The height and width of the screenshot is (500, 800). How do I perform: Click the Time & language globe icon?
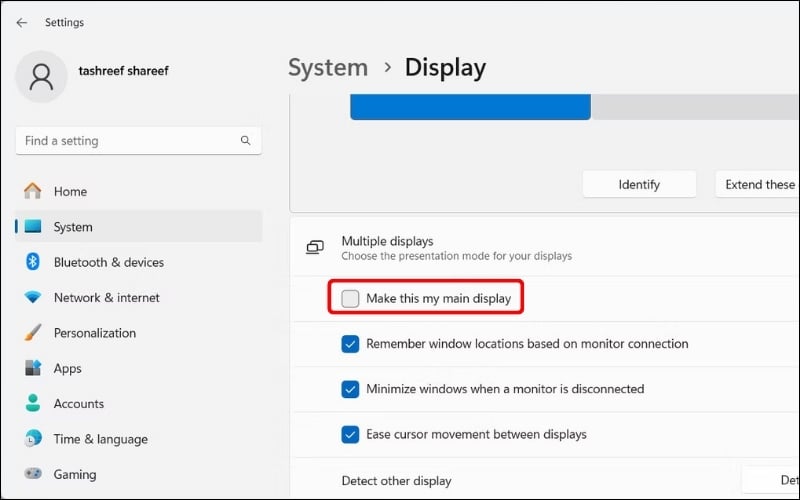(33, 439)
